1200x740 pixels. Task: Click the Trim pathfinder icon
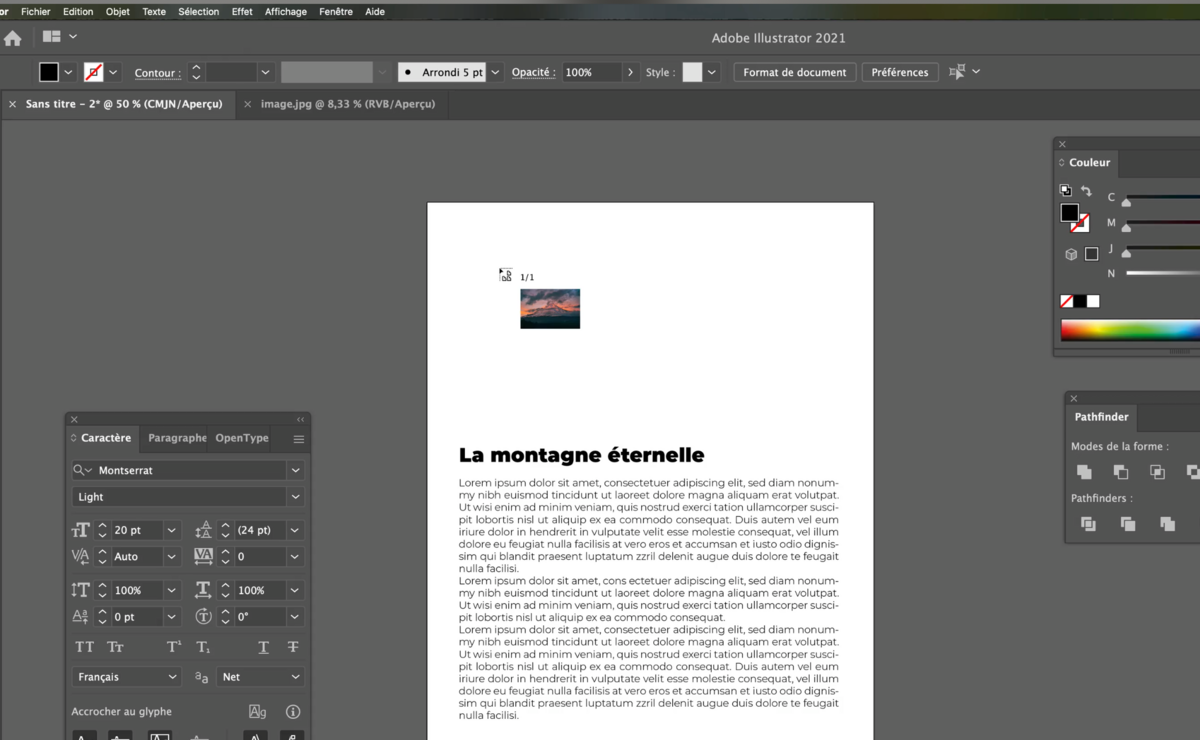[x=1128, y=524]
